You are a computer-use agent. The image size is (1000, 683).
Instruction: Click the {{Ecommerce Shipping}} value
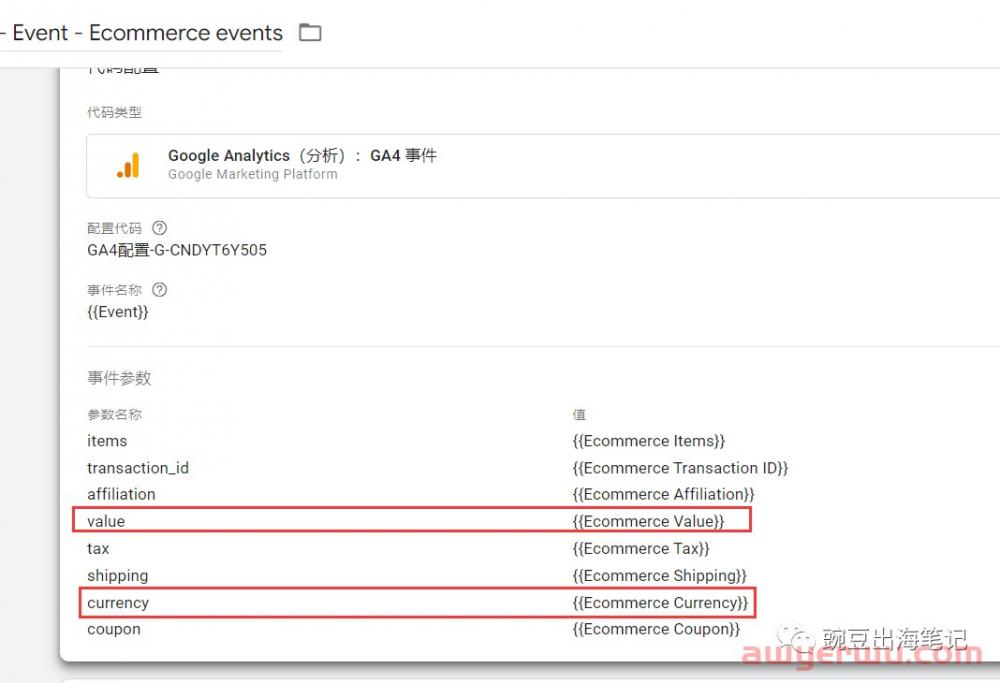(x=659, y=576)
